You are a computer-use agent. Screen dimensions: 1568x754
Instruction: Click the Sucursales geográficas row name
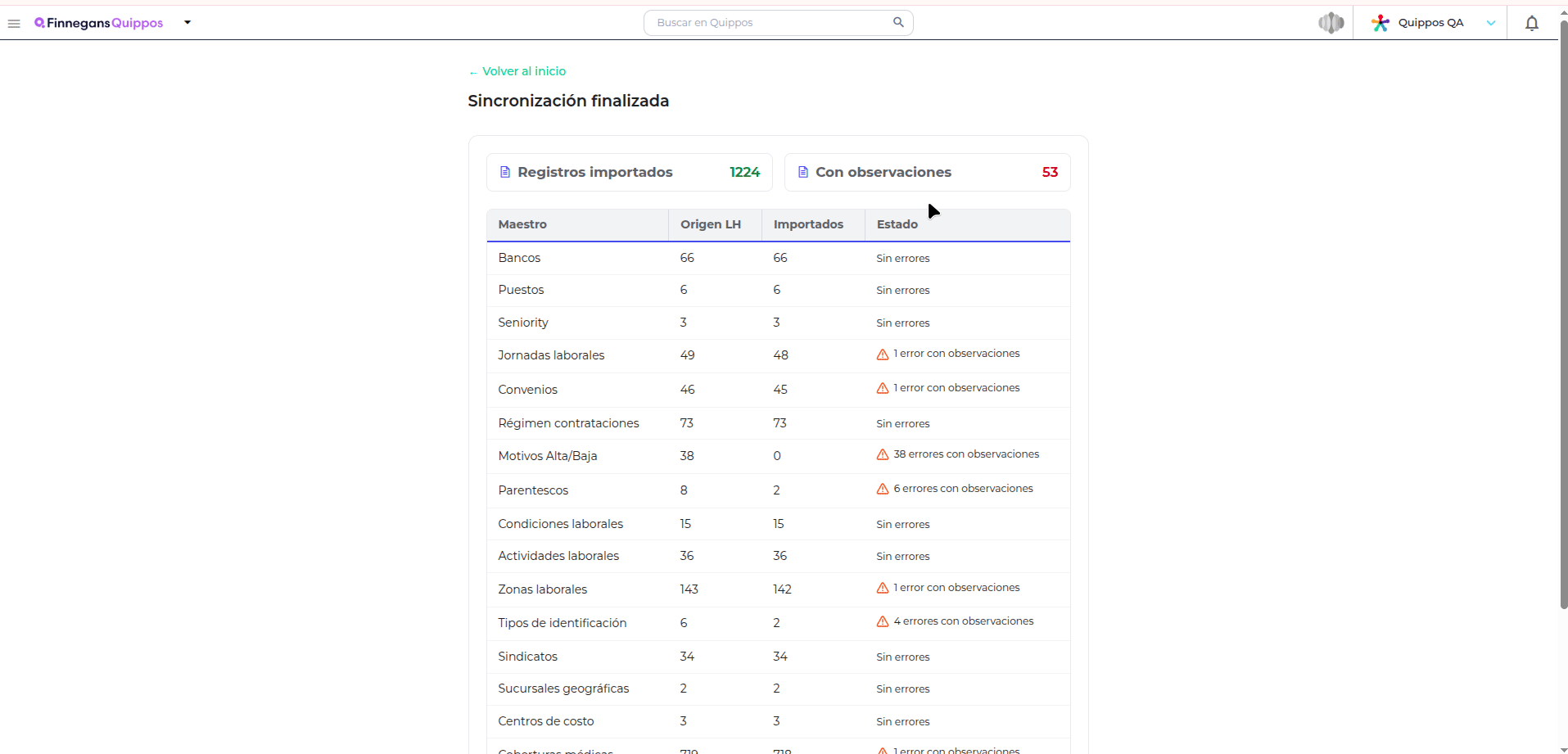click(563, 689)
